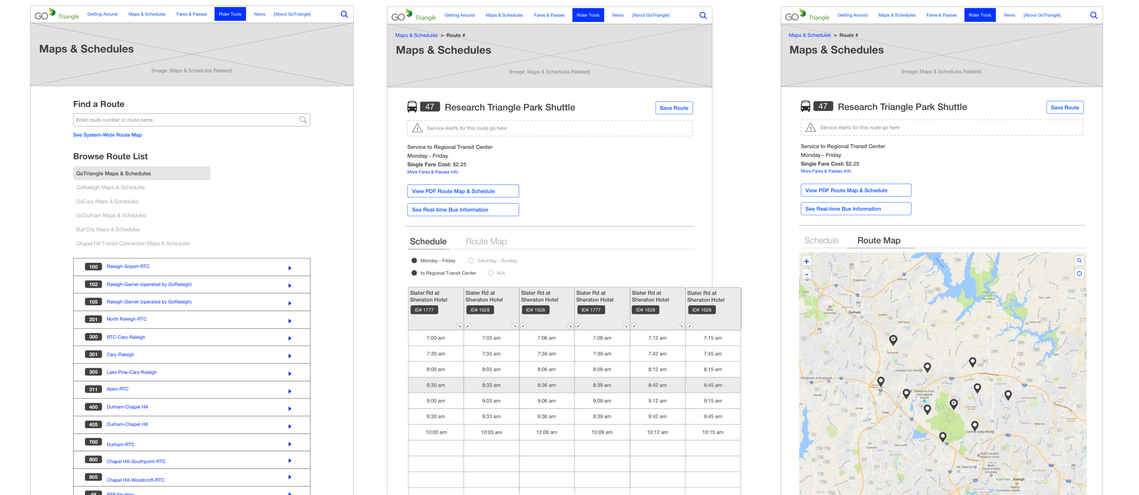Expand route 105 Raleigh-Garner arrow
Image resolution: width=1139 pixels, height=495 pixels.
289,302
